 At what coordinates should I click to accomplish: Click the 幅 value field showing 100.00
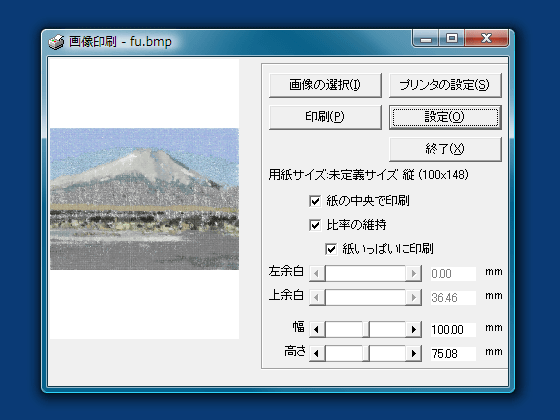tap(453, 329)
